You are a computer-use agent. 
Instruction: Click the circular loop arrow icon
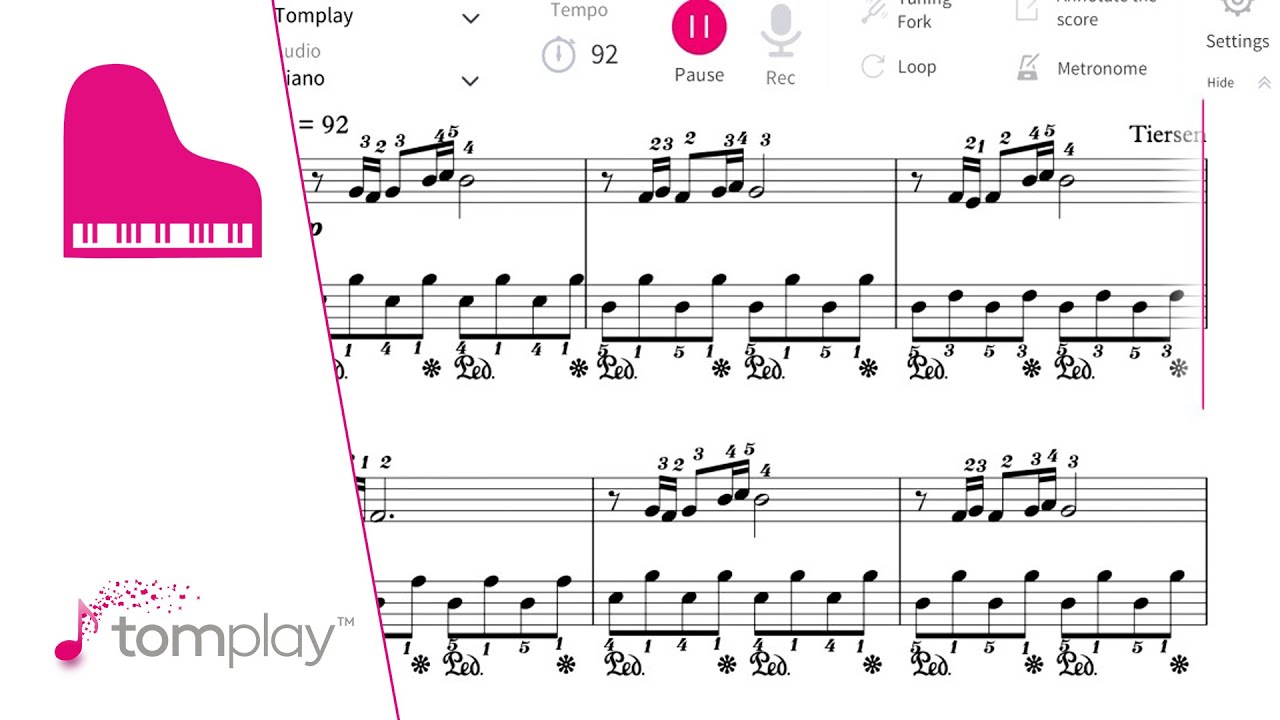pyautogui.click(x=873, y=67)
